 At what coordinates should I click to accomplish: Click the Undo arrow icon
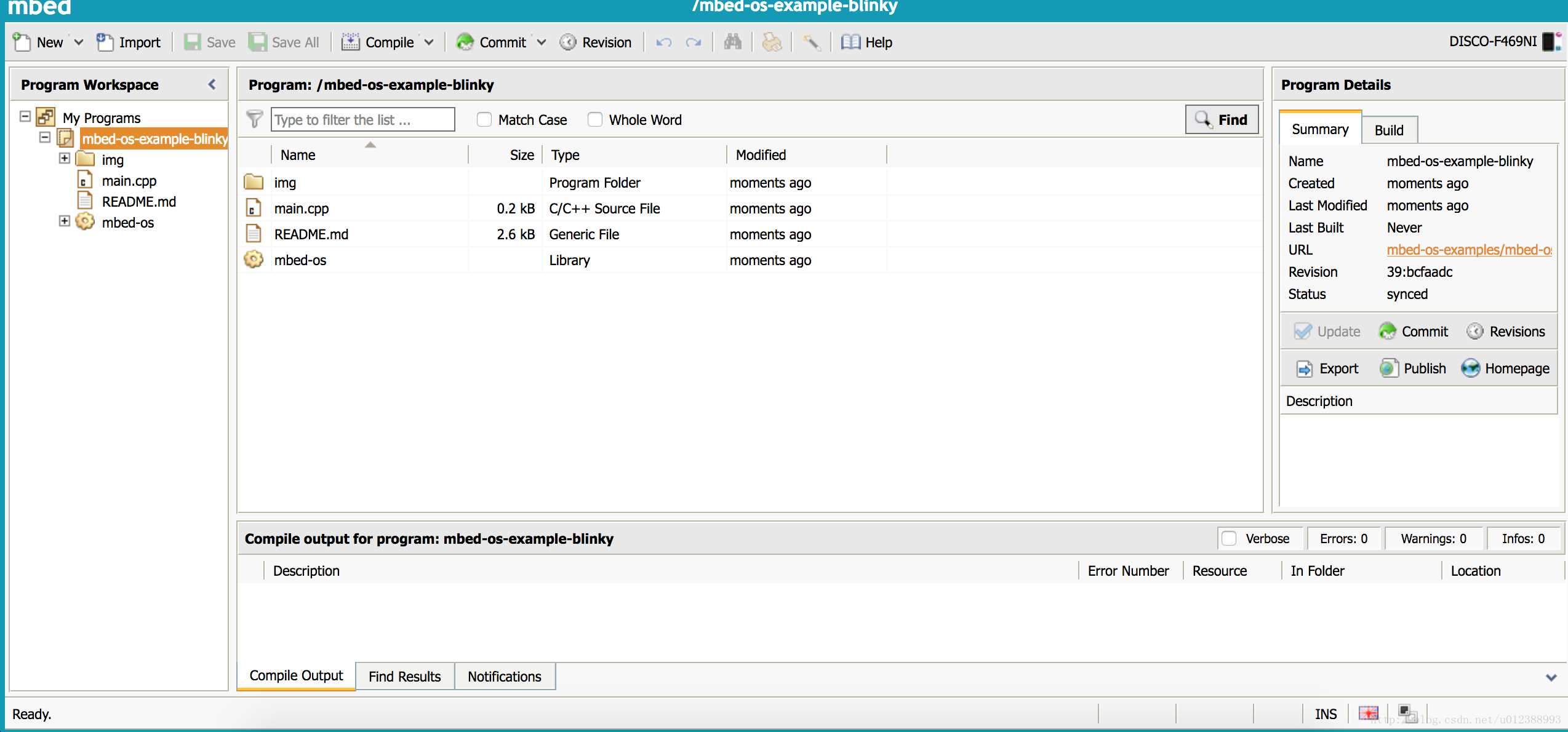click(x=663, y=42)
